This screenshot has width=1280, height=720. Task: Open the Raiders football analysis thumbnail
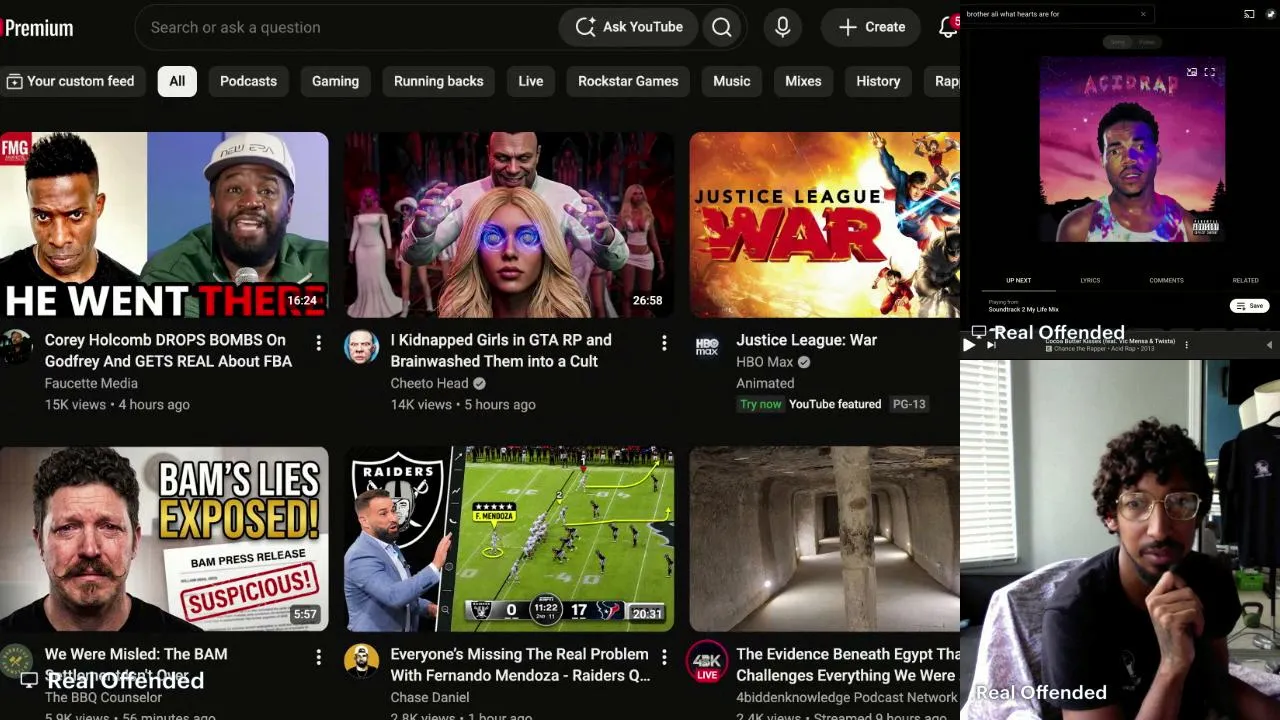point(509,539)
